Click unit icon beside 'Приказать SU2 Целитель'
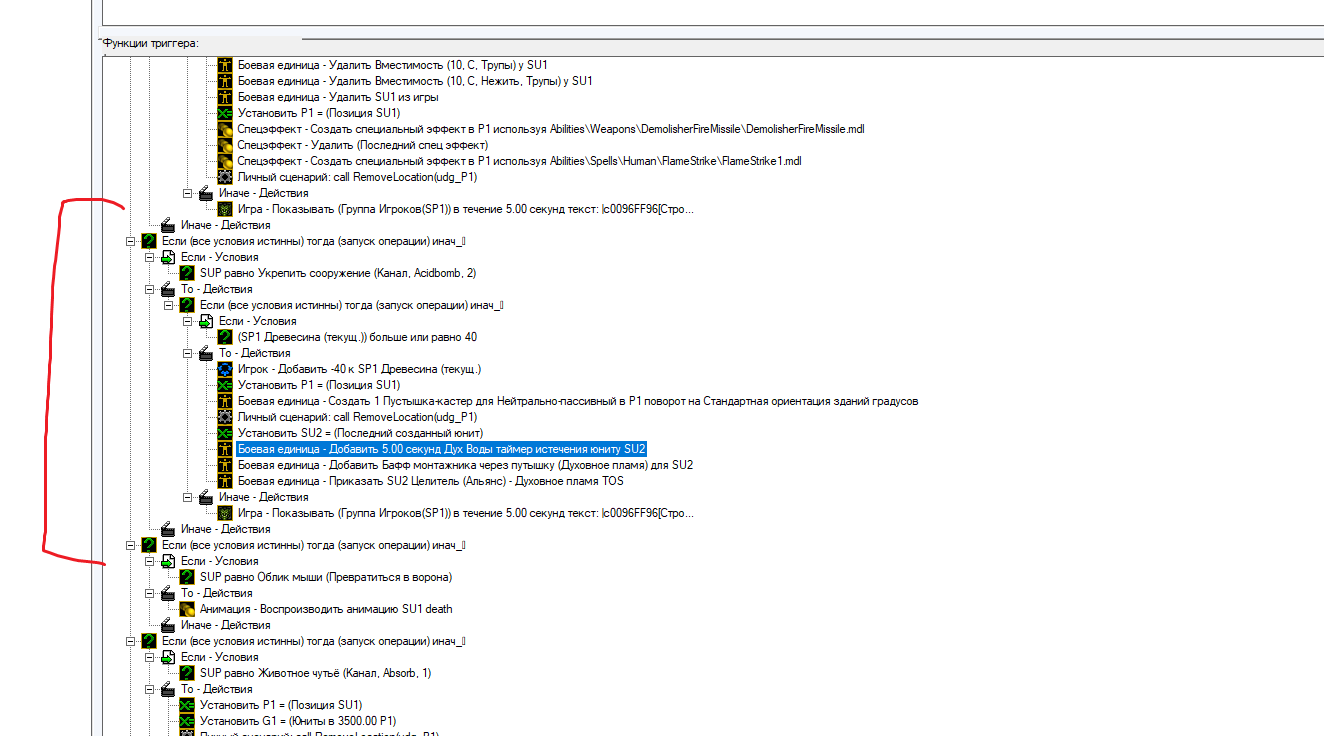This screenshot has height=736, width=1324. [x=225, y=481]
